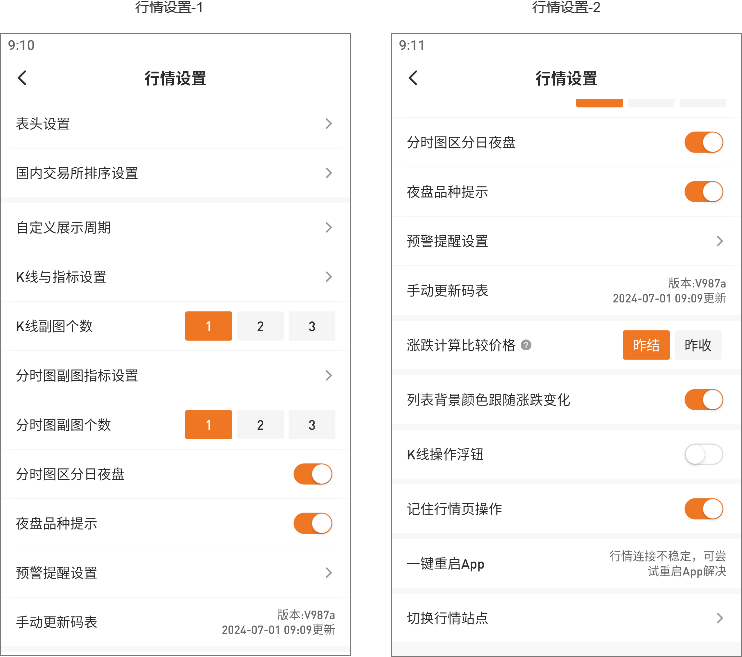Click the help icon beside 涨跌计算比较价格

tap(526, 346)
